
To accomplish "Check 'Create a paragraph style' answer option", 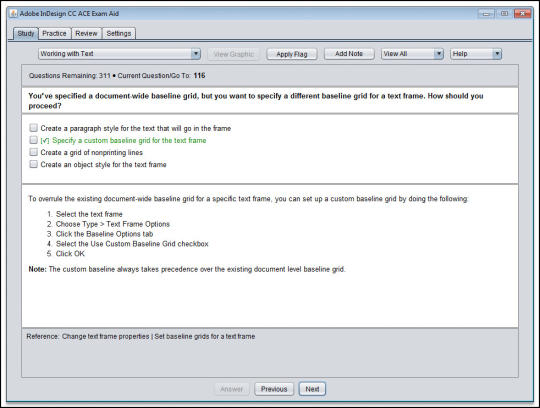I will point(33,128).
